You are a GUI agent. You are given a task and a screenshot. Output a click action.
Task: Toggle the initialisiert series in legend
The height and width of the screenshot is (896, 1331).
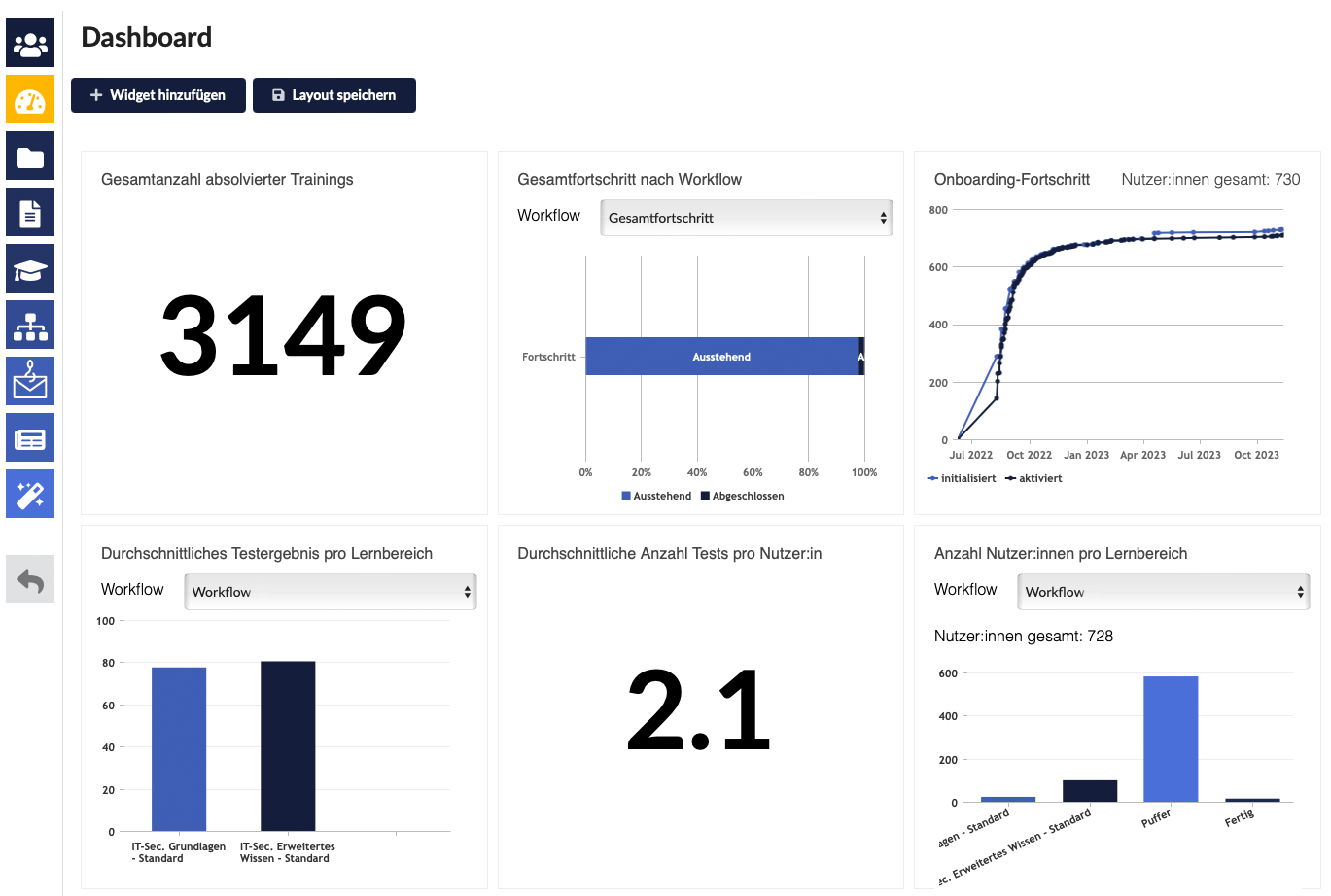tap(963, 478)
